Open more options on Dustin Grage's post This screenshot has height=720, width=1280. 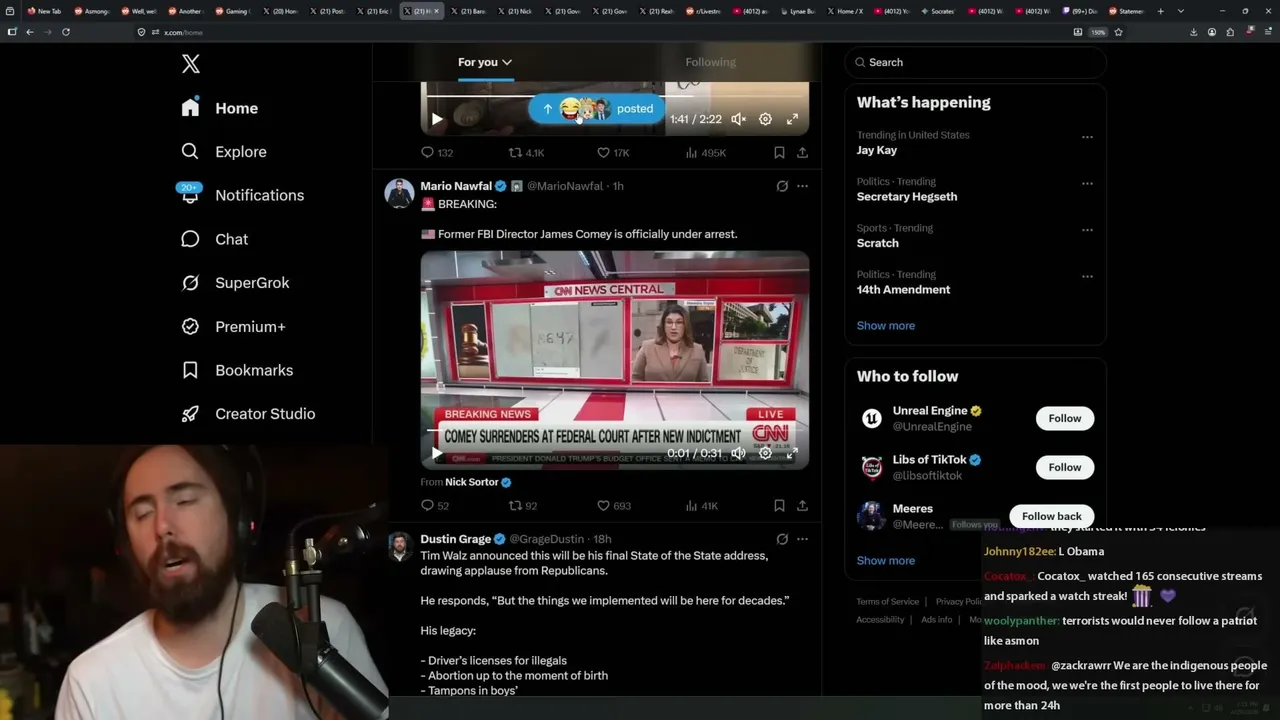click(802, 539)
